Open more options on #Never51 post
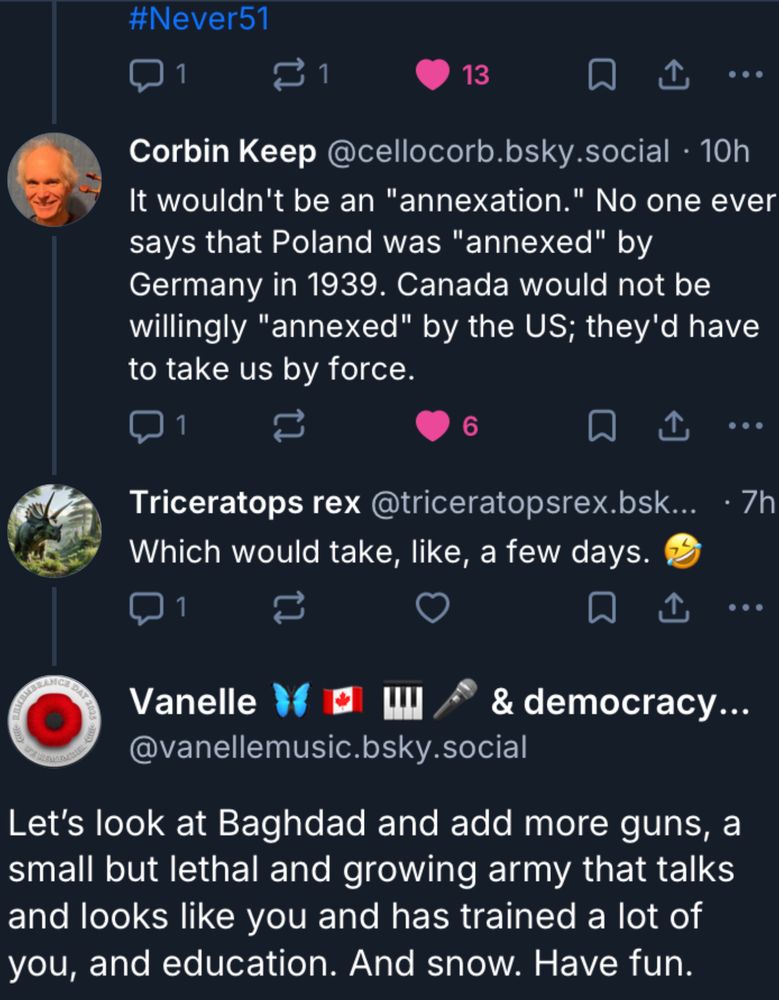779x1000 pixels. pyautogui.click(x=745, y=75)
